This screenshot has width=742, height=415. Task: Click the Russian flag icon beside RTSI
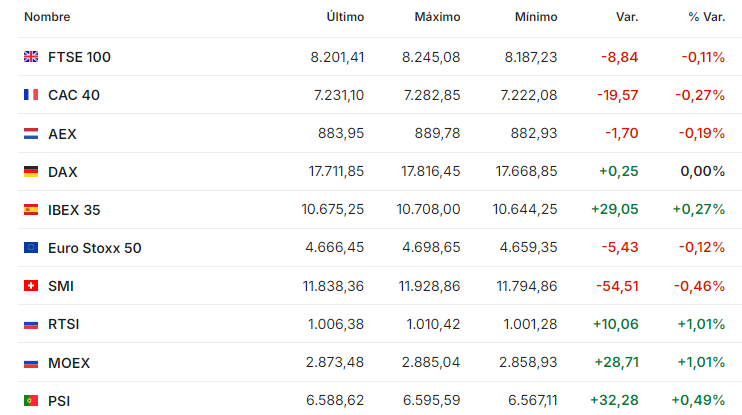click(x=31, y=325)
